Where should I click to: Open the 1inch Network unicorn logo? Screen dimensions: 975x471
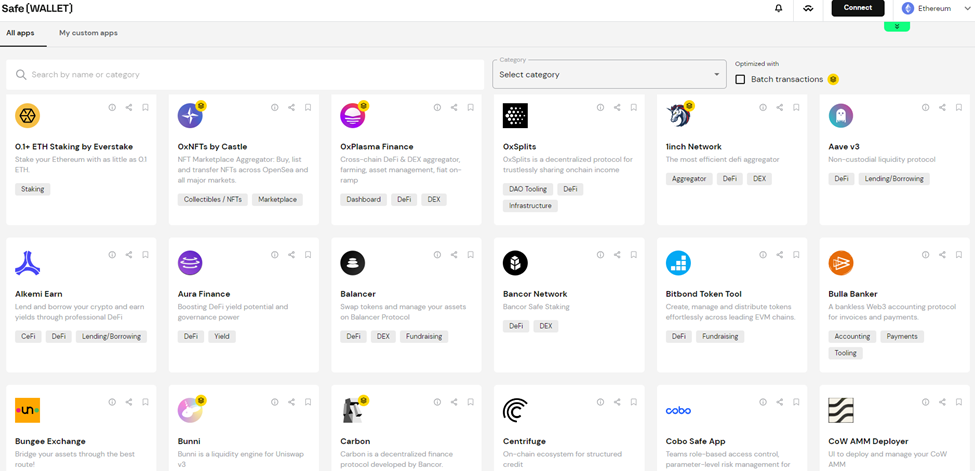(678, 116)
